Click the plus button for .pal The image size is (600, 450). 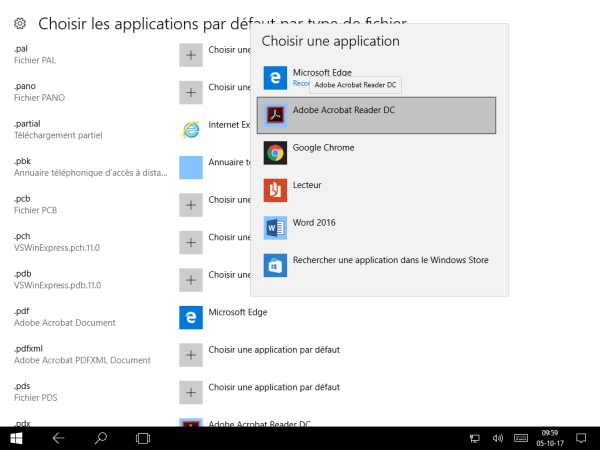coord(191,55)
